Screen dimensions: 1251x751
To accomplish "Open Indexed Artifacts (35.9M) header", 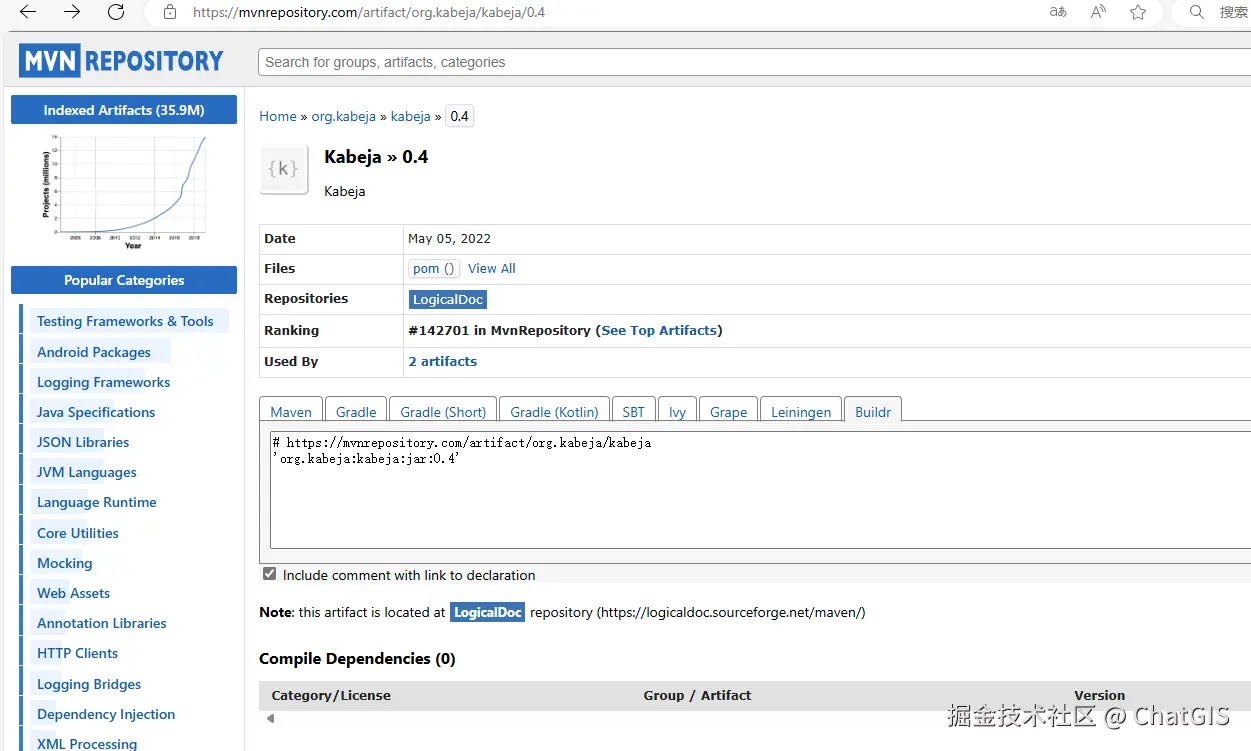I will [124, 110].
